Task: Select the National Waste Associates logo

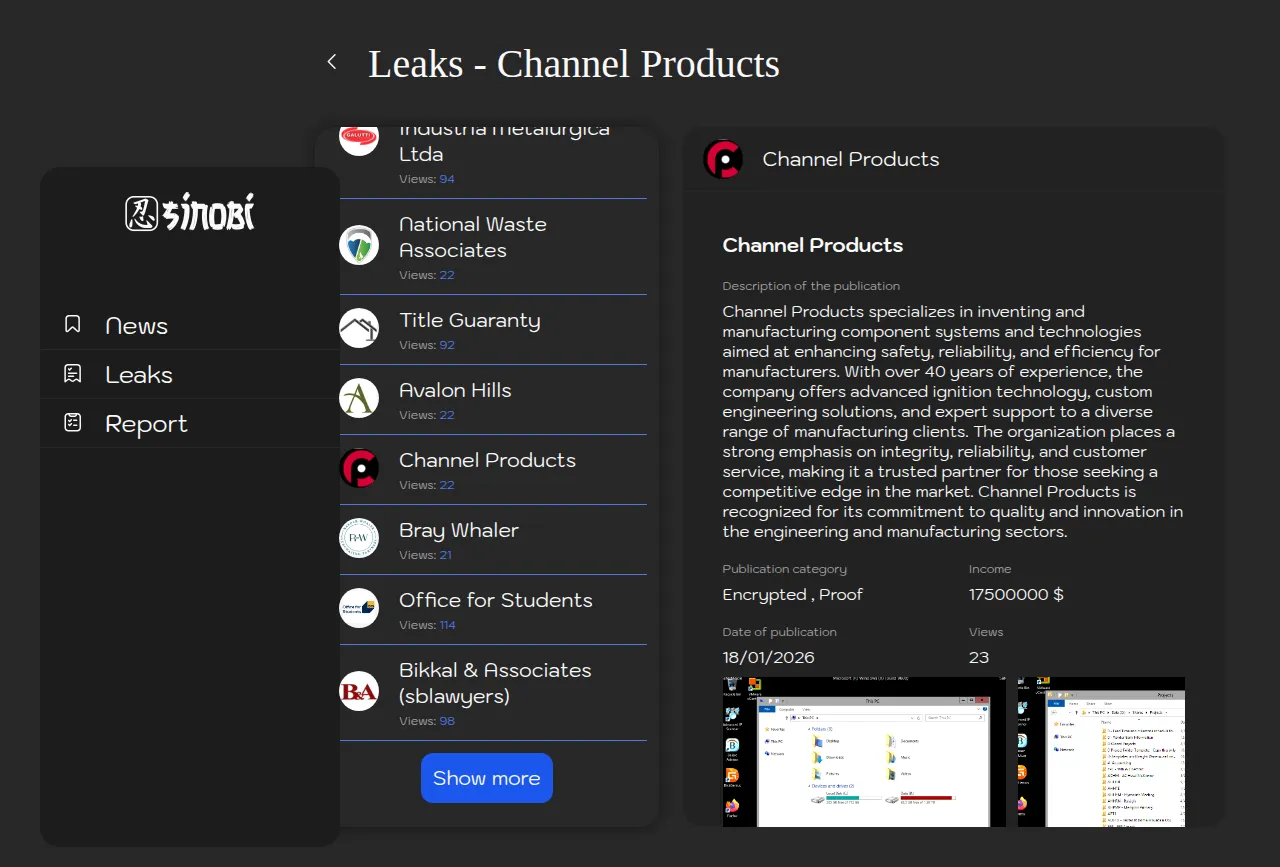Action: 359,245
